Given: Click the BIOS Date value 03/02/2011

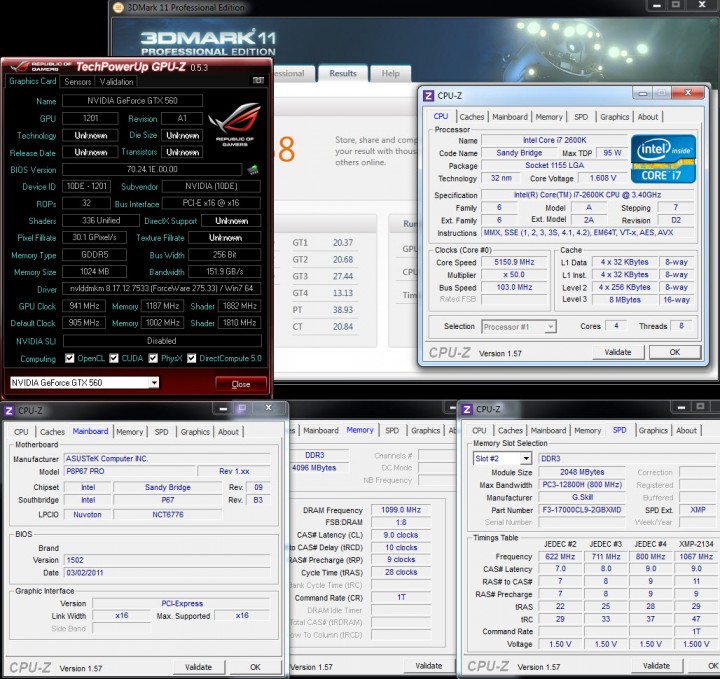Looking at the screenshot, I should coord(167,573).
